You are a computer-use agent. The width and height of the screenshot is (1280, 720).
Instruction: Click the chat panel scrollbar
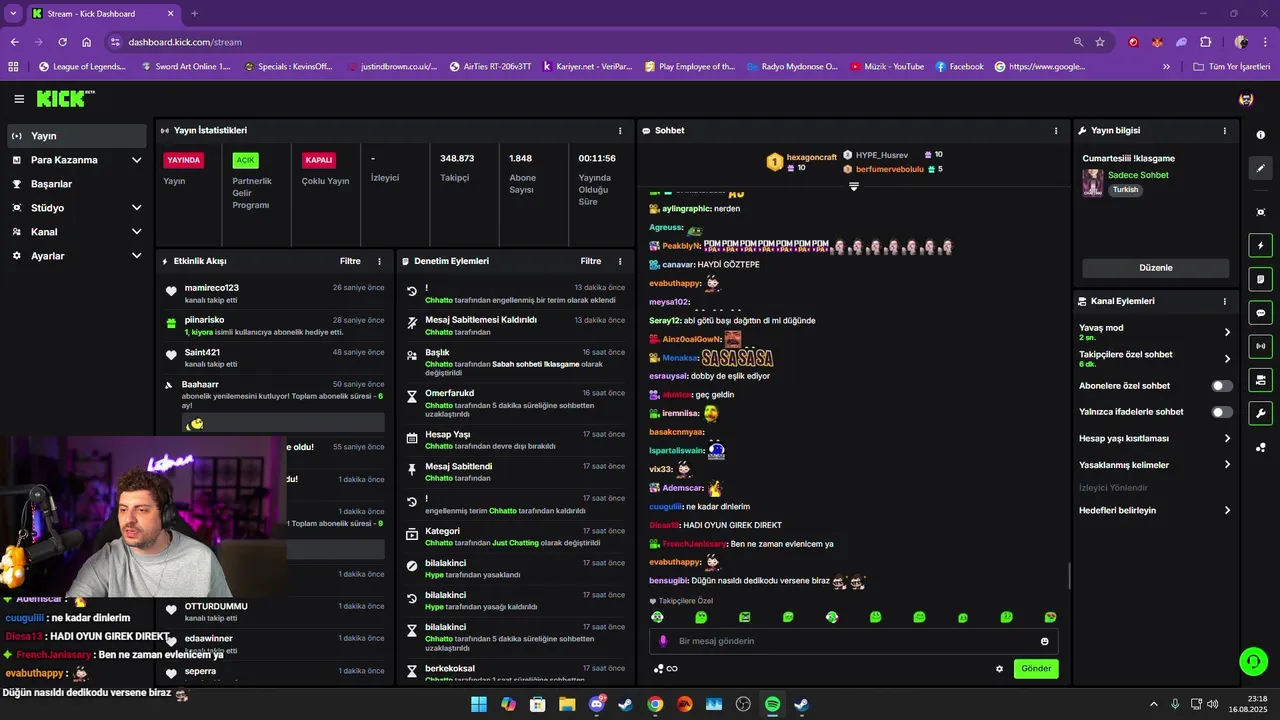point(1069,576)
